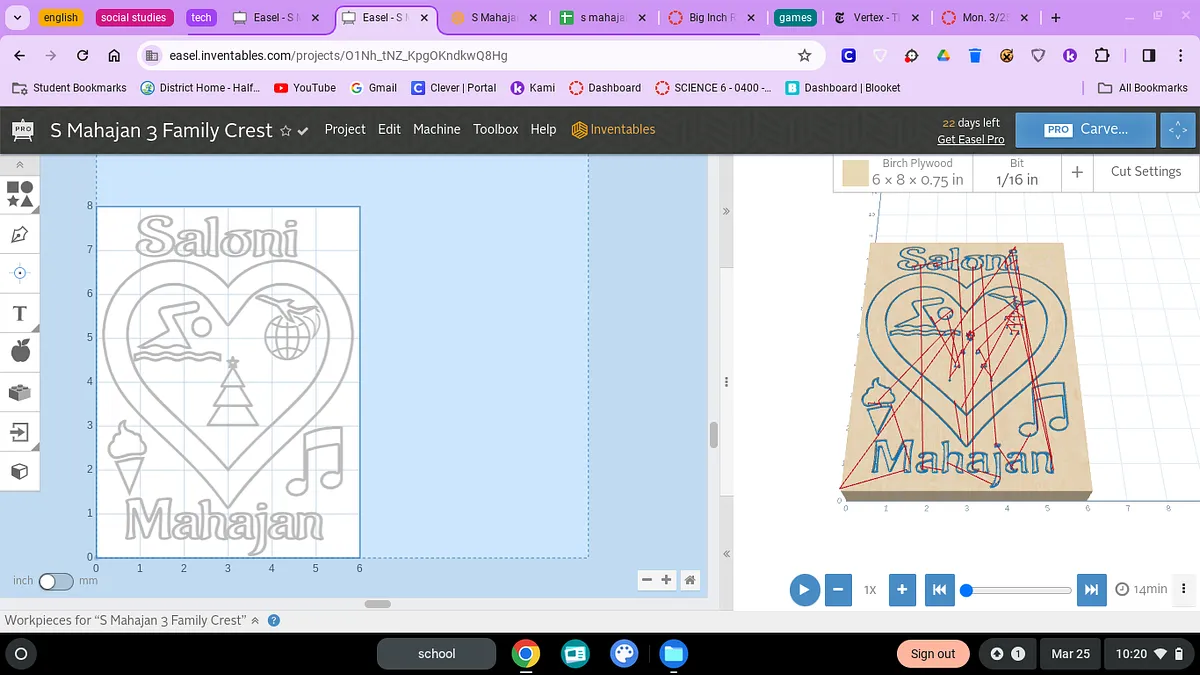This screenshot has height=675, width=1200.
Task: Collapse the left tool sidebar chevron
Action: click(x=20, y=164)
